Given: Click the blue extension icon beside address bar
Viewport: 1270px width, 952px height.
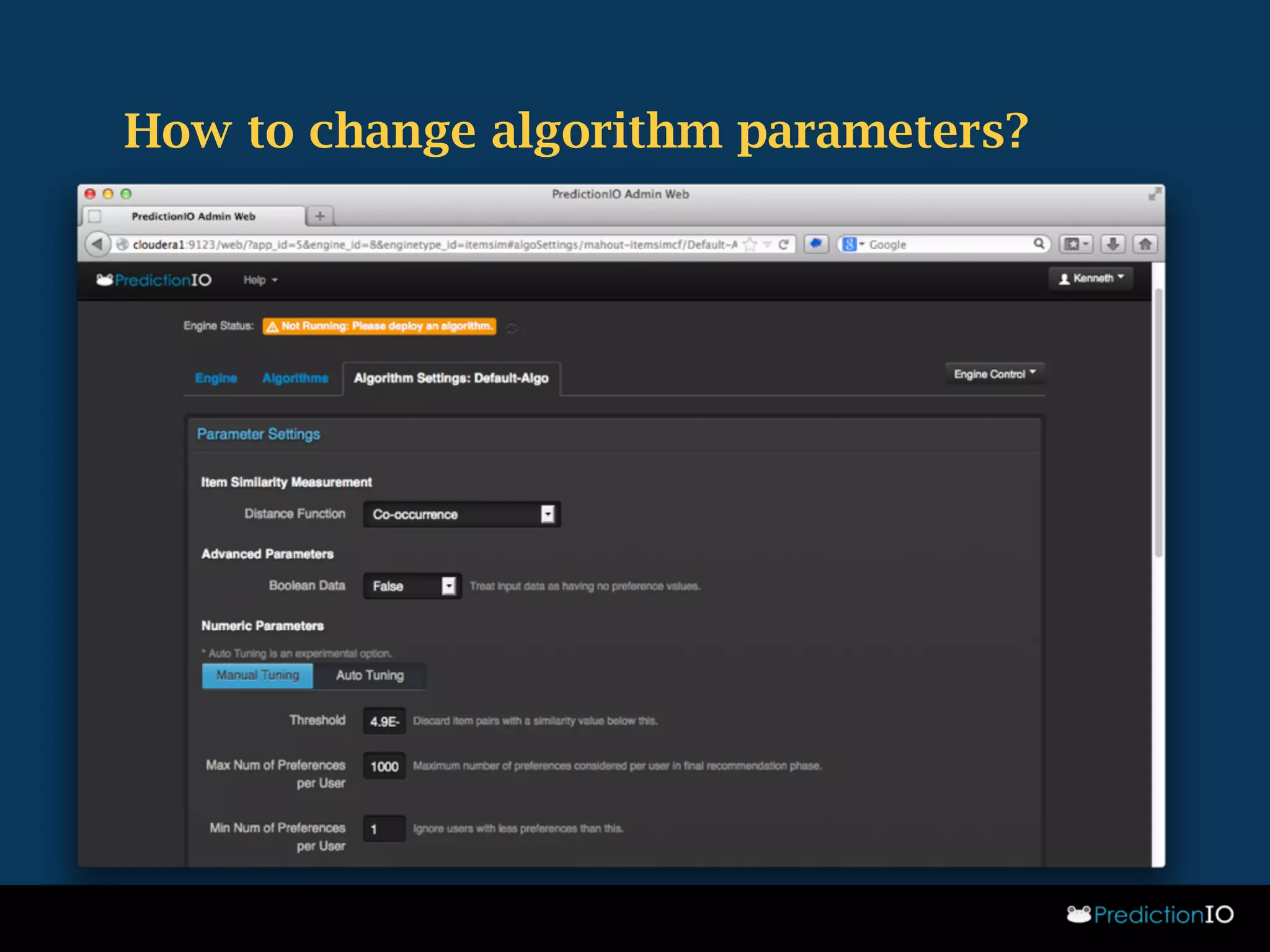Looking at the screenshot, I should [x=817, y=244].
